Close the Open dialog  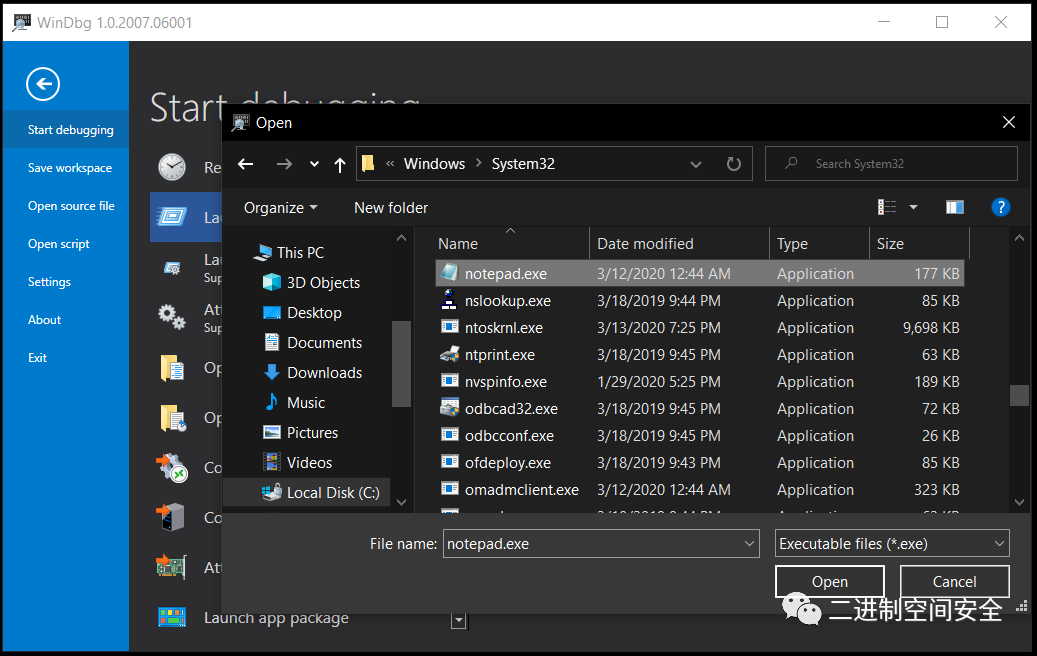click(x=1009, y=122)
